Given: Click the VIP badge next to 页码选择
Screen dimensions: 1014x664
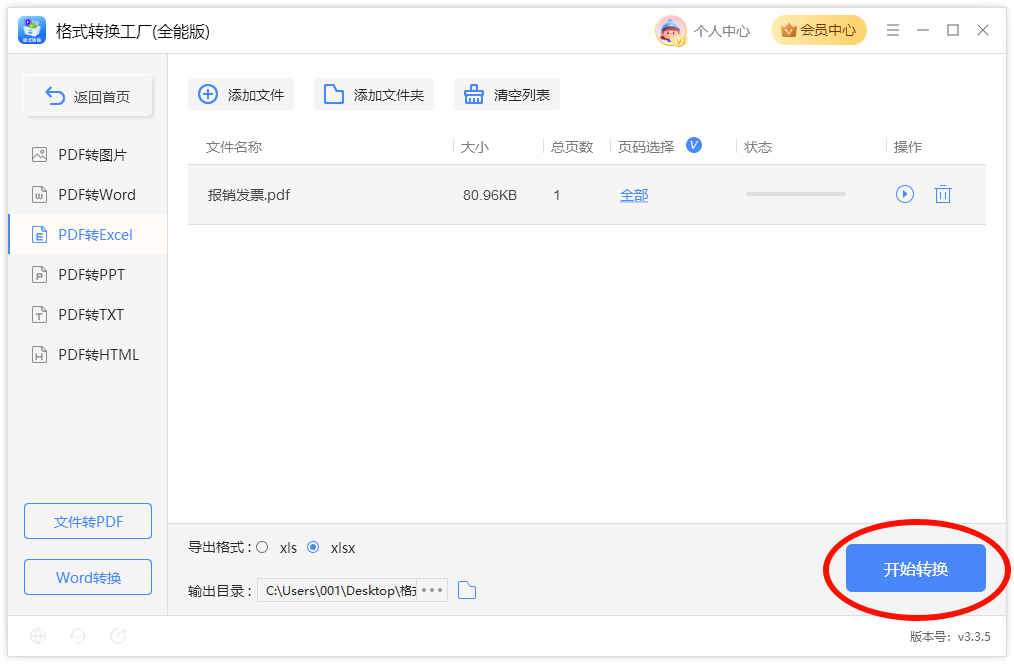Looking at the screenshot, I should [694, 145].
